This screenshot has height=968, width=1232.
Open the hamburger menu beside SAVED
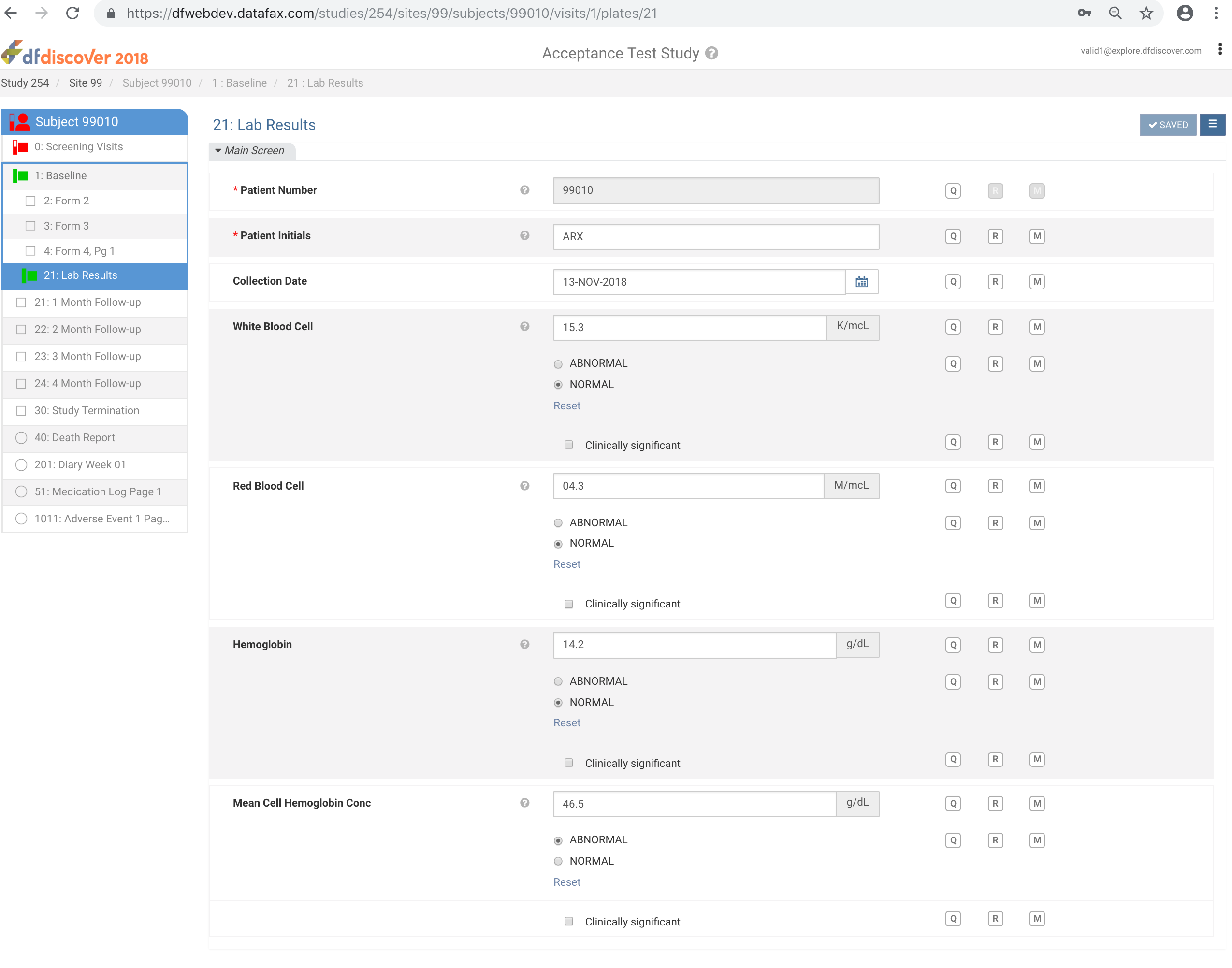click(1212, 124)
